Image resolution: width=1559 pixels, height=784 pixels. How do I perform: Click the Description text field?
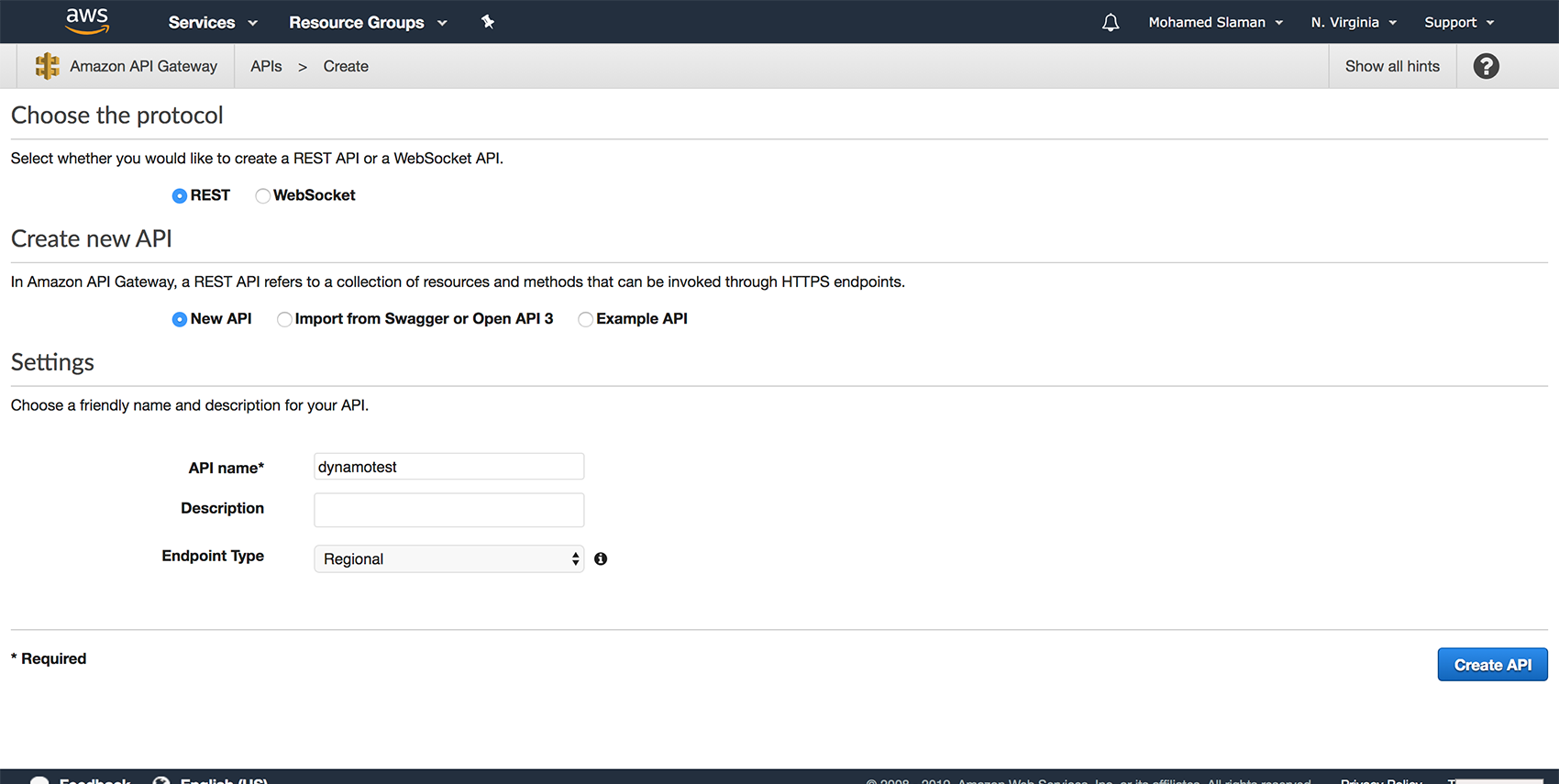(x=448, y=510)
